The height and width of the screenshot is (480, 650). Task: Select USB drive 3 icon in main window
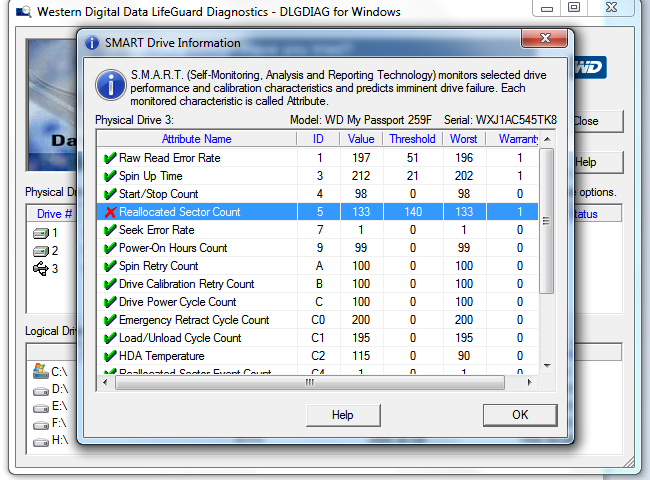[41, 269]
